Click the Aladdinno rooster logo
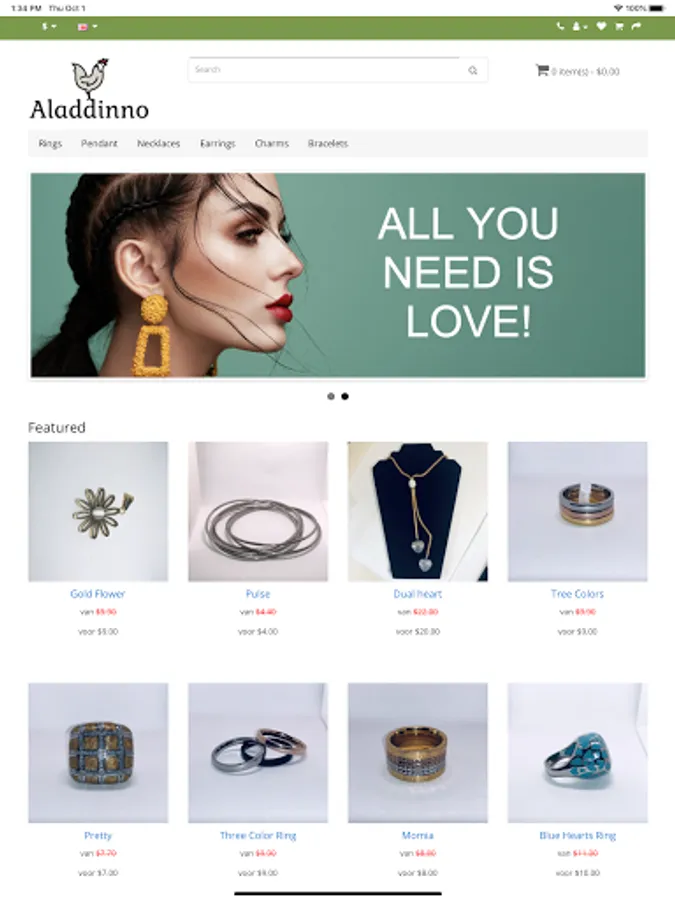The width and height of the screenshot is (675, 900). pyautogui.click(x=90, y=90)
